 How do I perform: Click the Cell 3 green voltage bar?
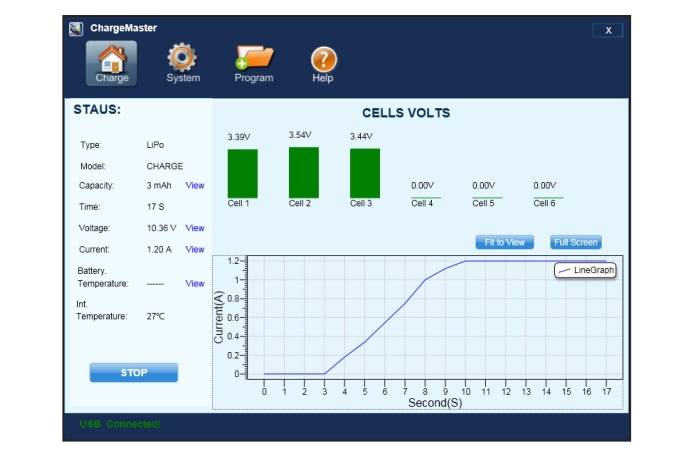(x=365, y=173)
